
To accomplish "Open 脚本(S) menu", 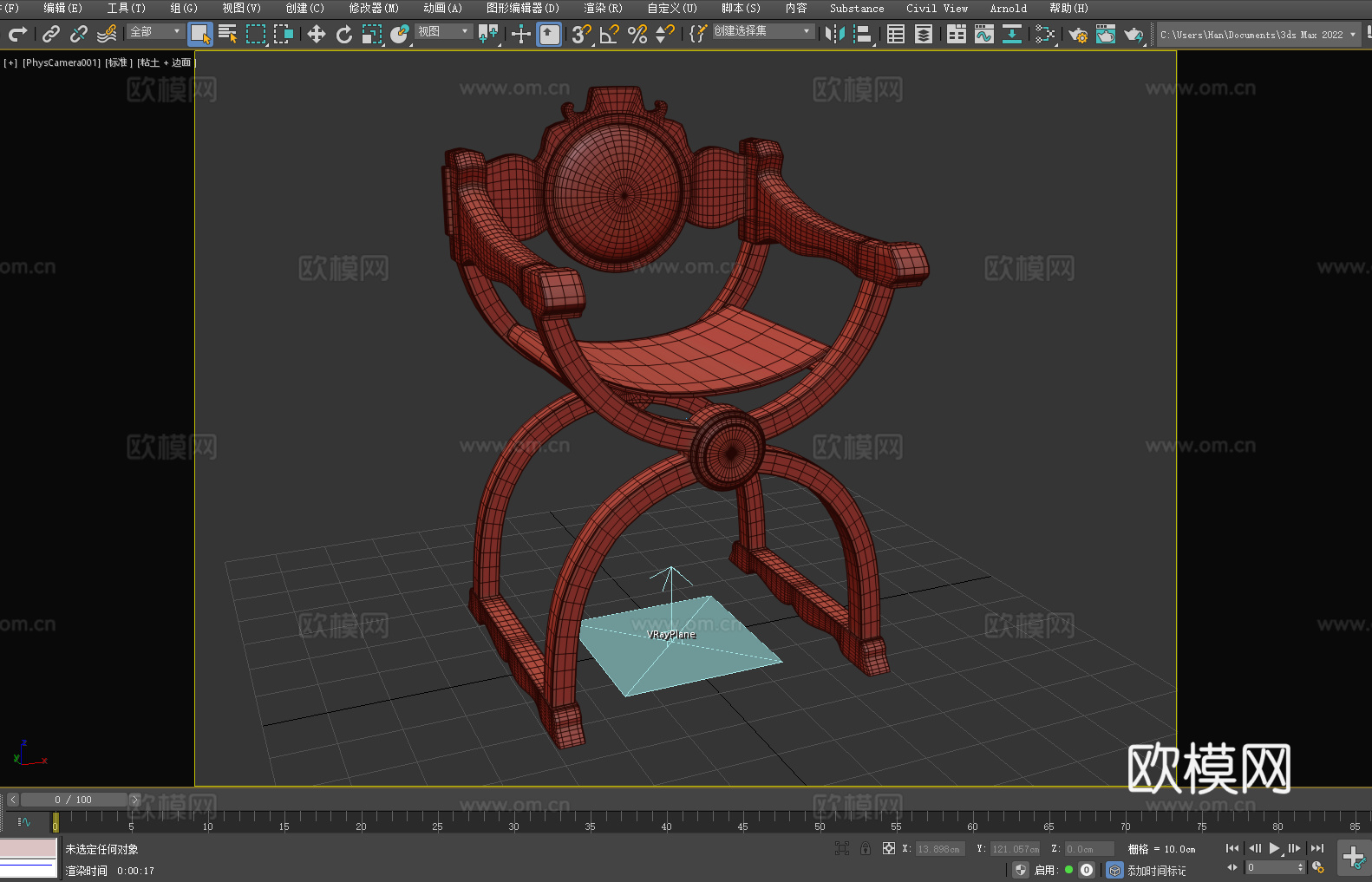I will coord(742,8).
